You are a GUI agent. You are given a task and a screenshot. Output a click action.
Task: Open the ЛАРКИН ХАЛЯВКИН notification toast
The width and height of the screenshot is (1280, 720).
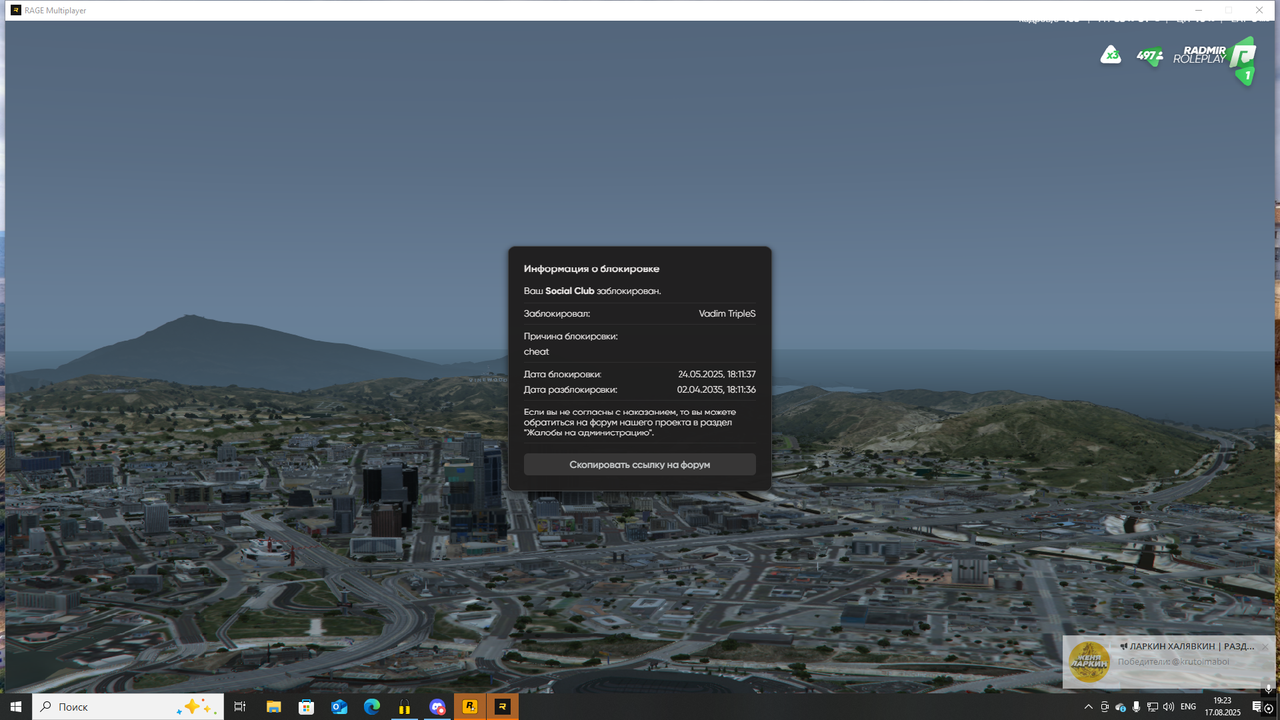1171,662
